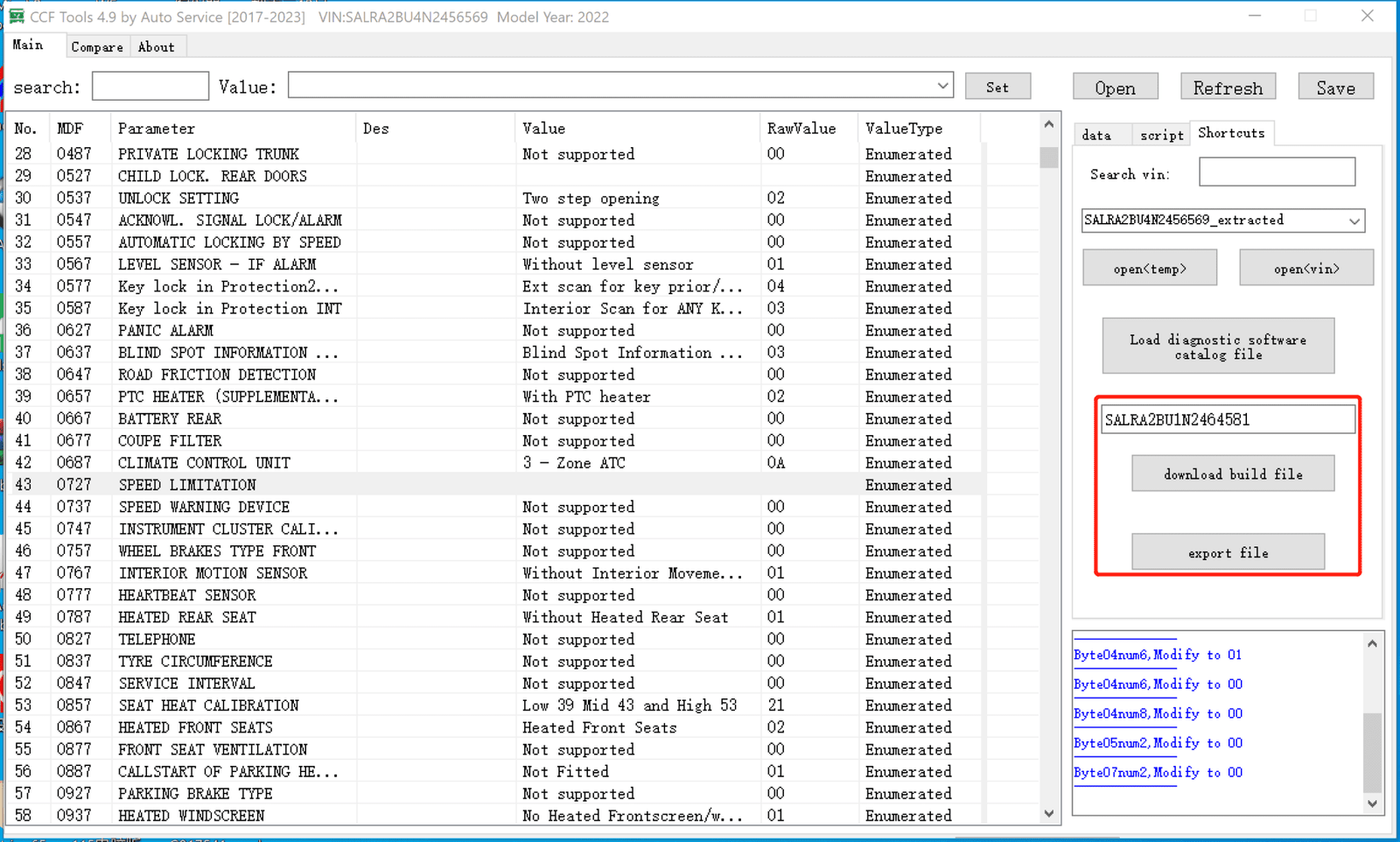Click the open<vin> button

(1306, 268)
